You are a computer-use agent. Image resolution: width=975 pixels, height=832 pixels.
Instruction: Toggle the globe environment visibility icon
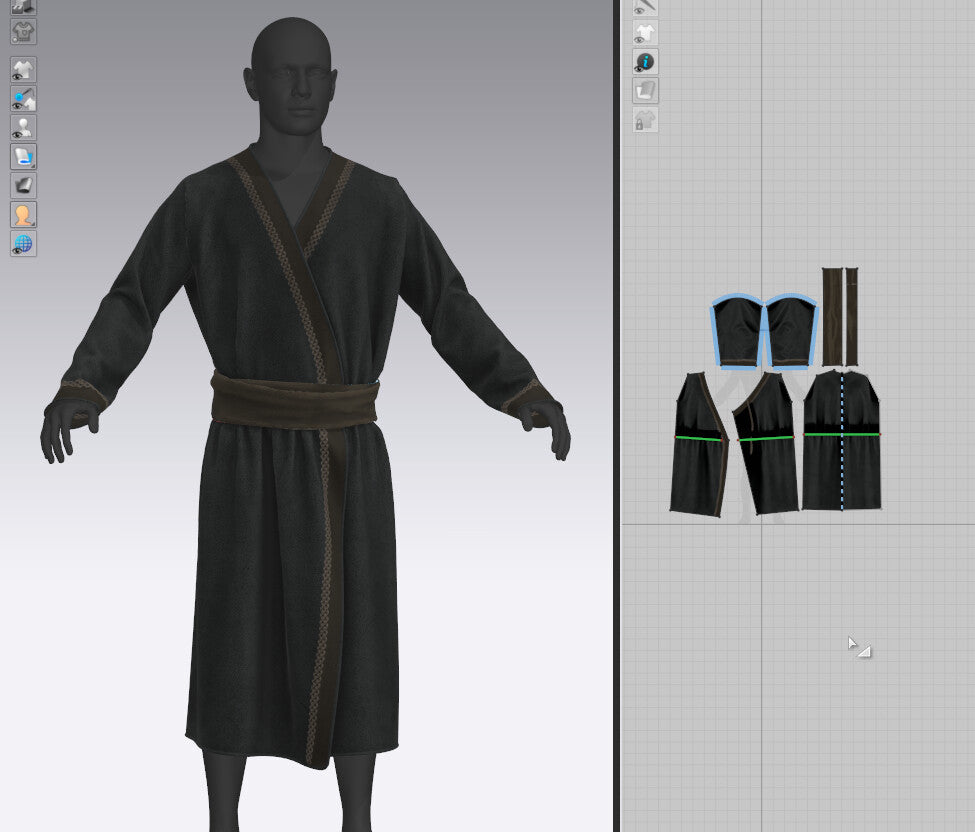[x=24, y=243]
